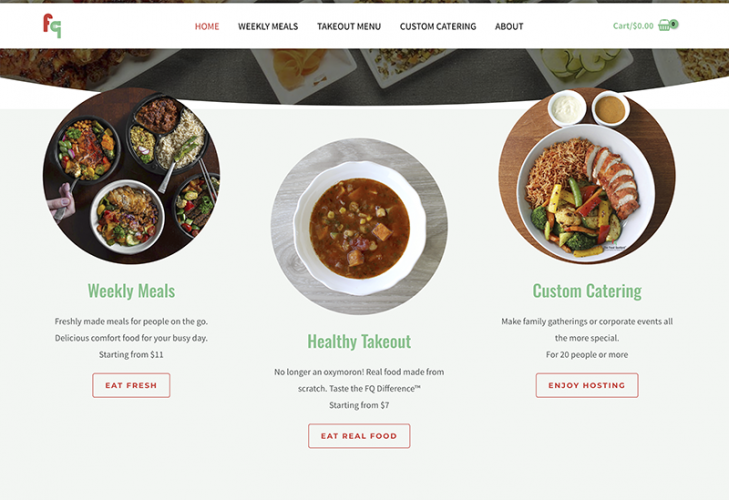Open the HOME menu item
The height and width of the screenshot is (500, 729).
[207, 27]
